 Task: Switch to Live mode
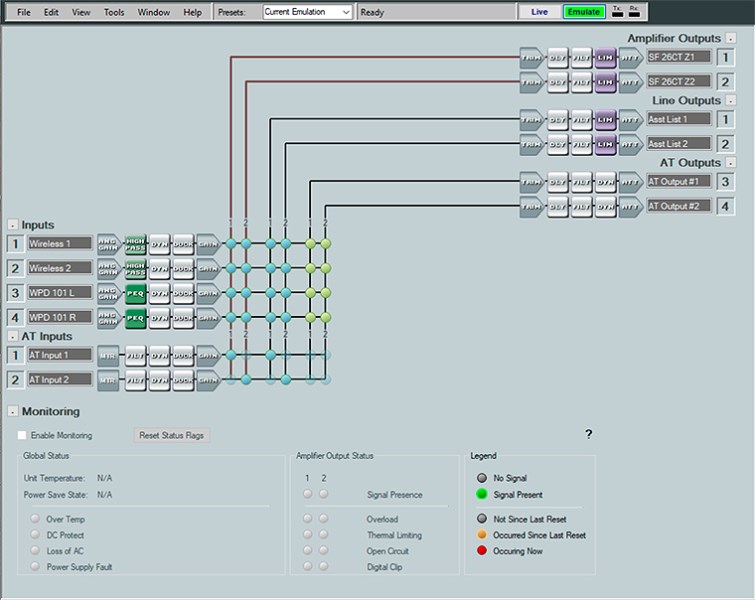point(539,12)
